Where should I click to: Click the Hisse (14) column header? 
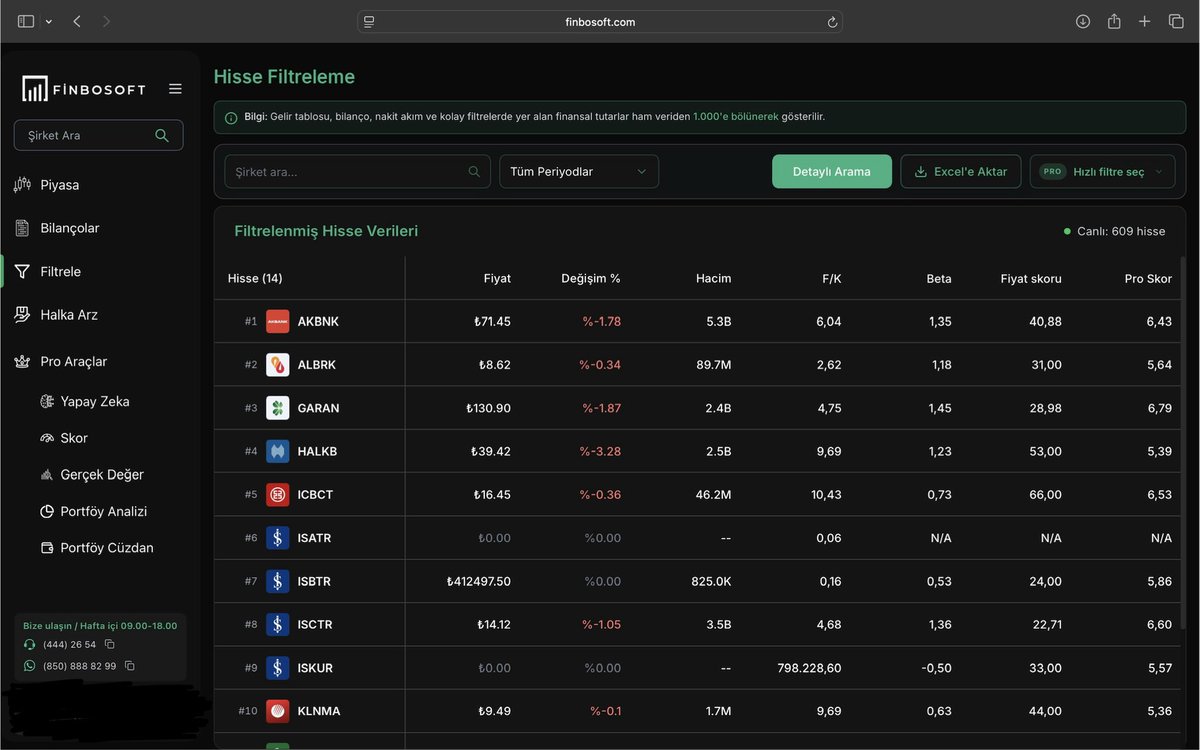255,278
